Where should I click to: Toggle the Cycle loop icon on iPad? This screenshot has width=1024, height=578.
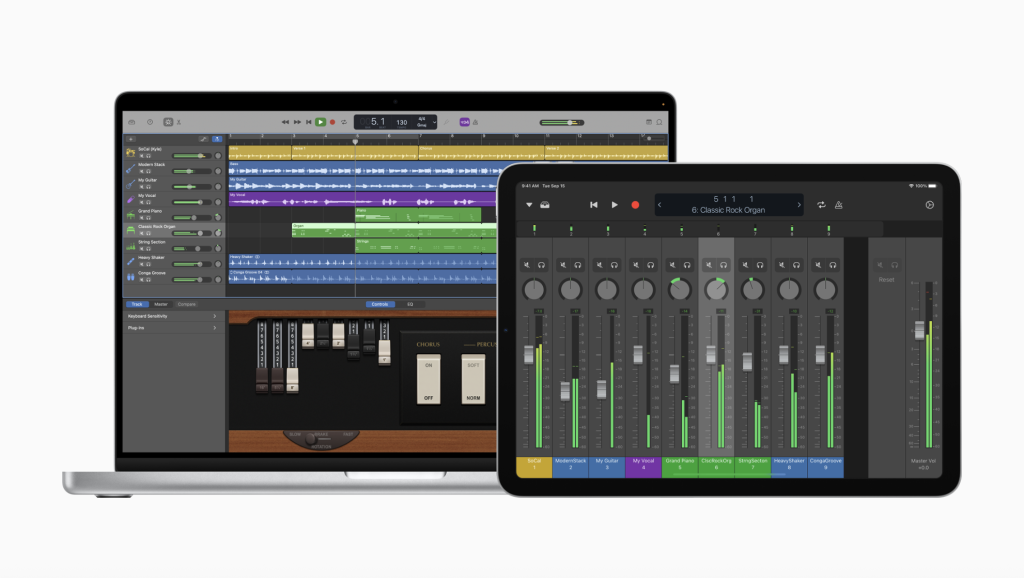click(821, 205)
